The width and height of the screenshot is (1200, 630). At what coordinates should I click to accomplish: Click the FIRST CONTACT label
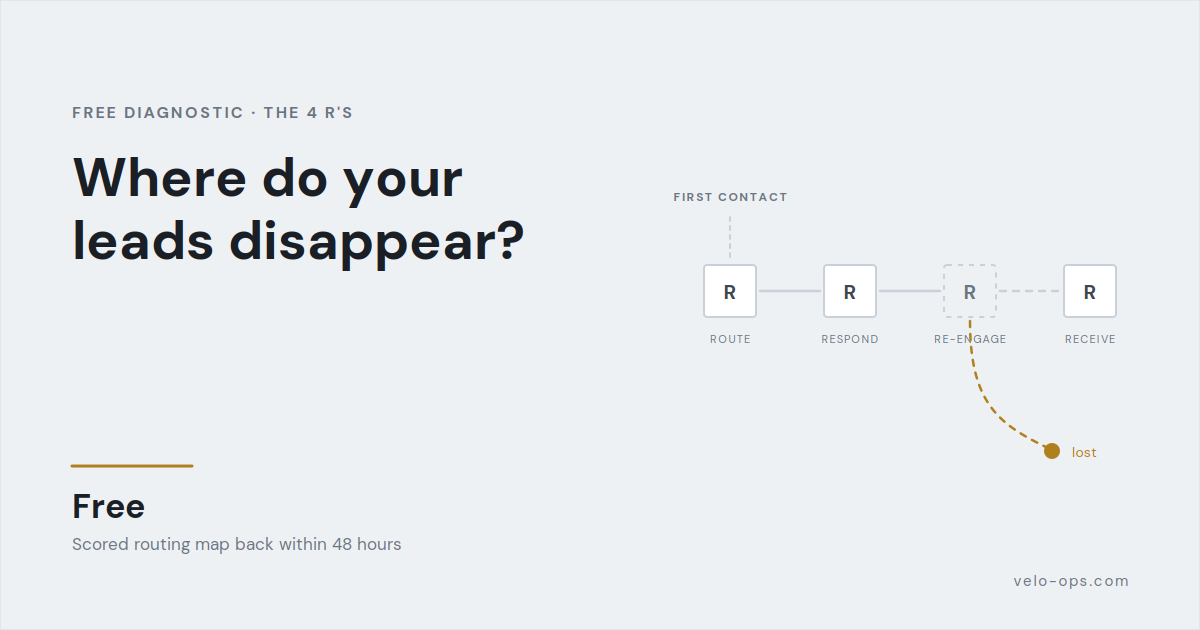730,197
